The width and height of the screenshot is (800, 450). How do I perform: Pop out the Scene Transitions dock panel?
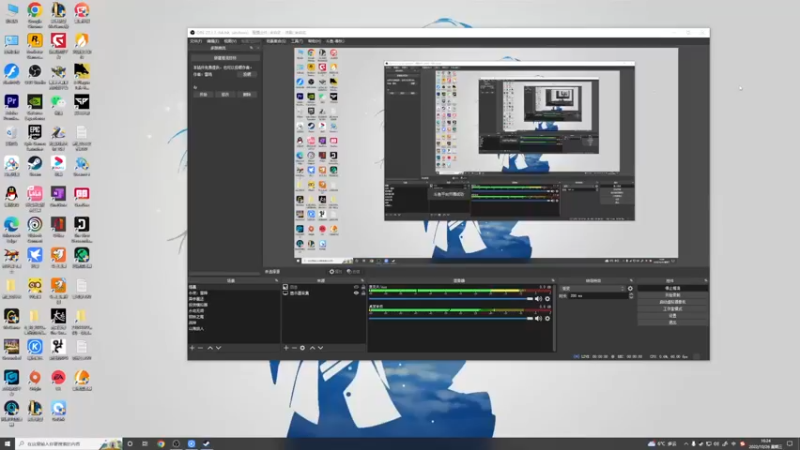[x=631, y=281]
